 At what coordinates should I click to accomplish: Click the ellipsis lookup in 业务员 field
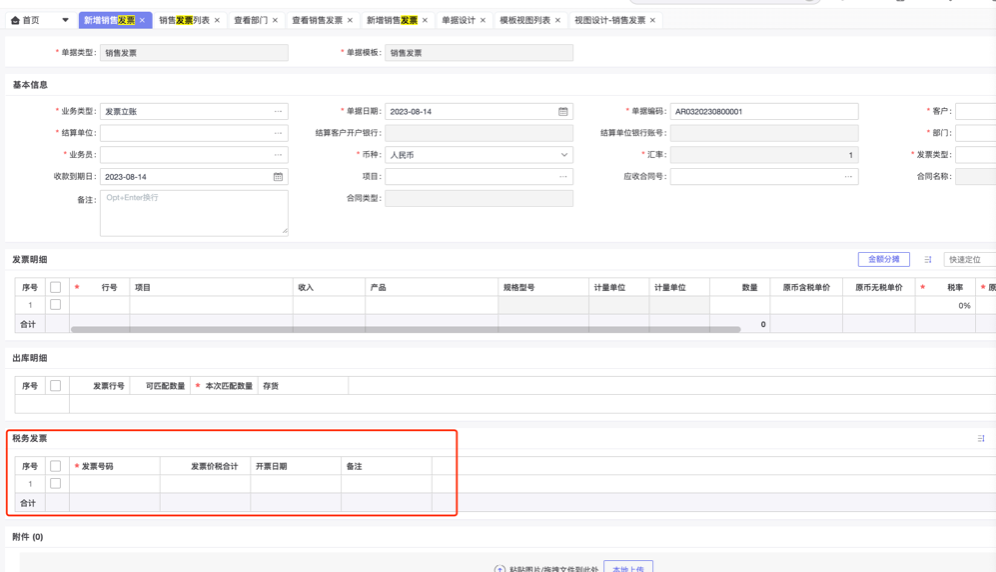(278, 155)
